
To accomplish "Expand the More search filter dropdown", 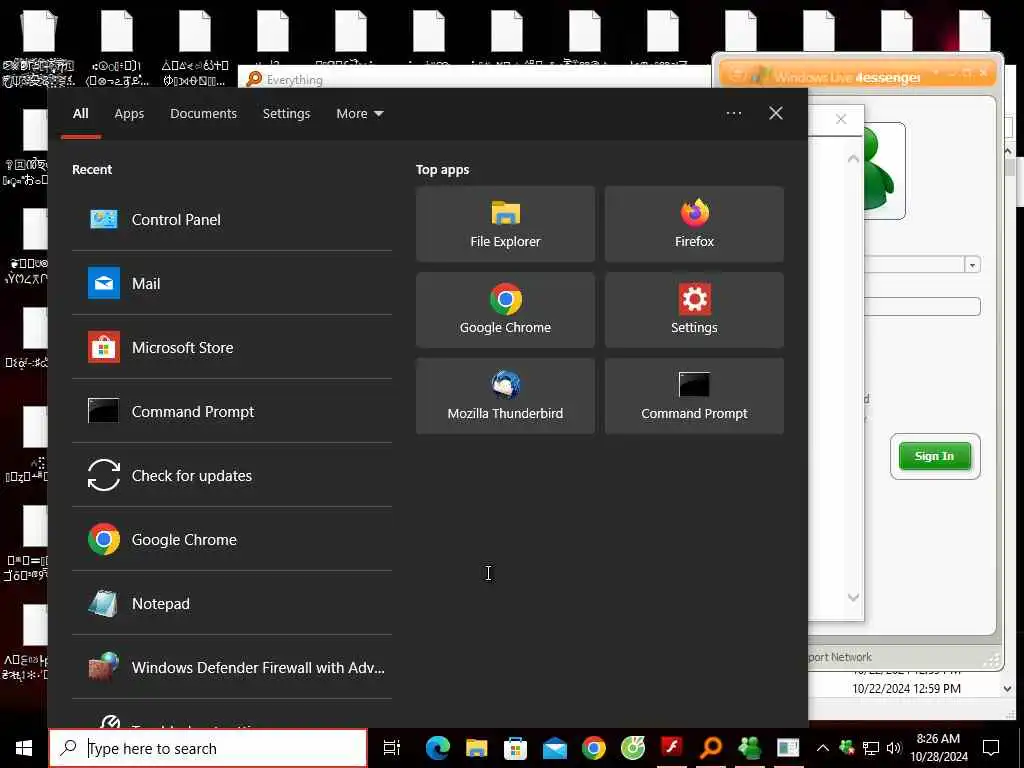I will [360, 114].
